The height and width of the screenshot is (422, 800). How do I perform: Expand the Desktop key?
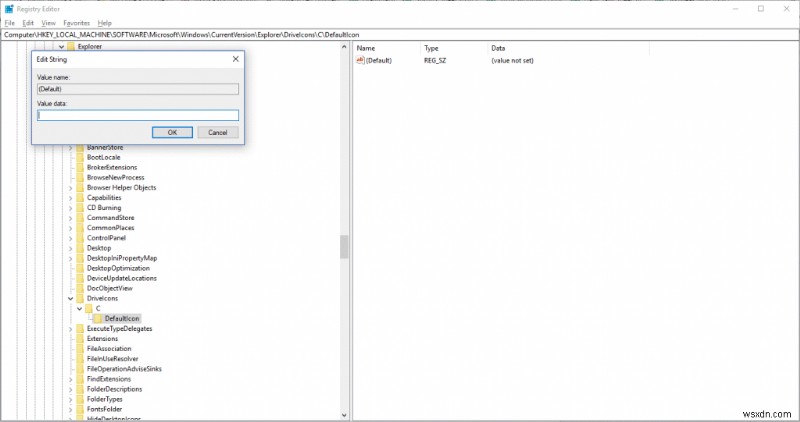70,248
